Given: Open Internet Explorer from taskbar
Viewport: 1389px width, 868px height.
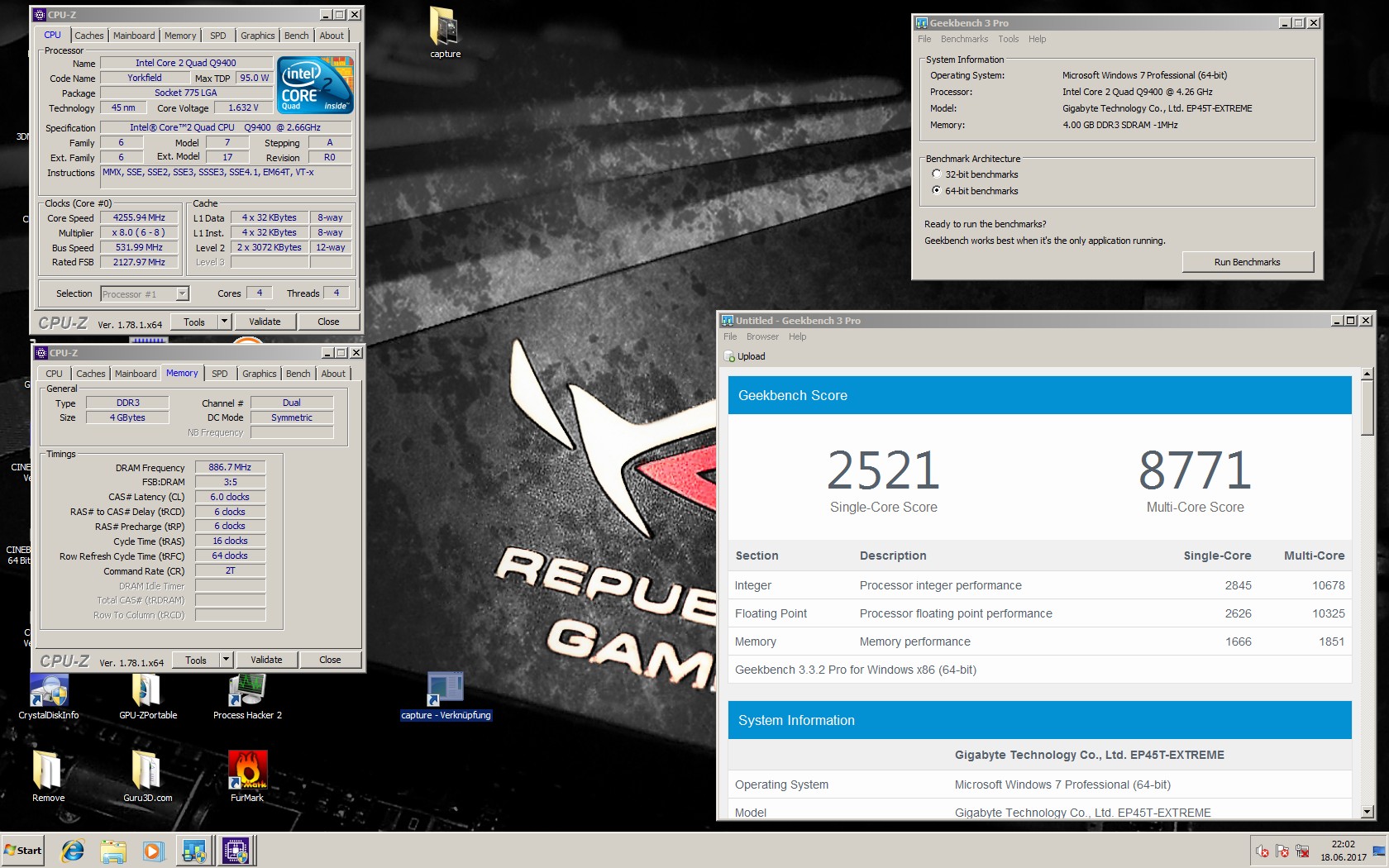Looking at the screenshot, I should coord(73,850).
